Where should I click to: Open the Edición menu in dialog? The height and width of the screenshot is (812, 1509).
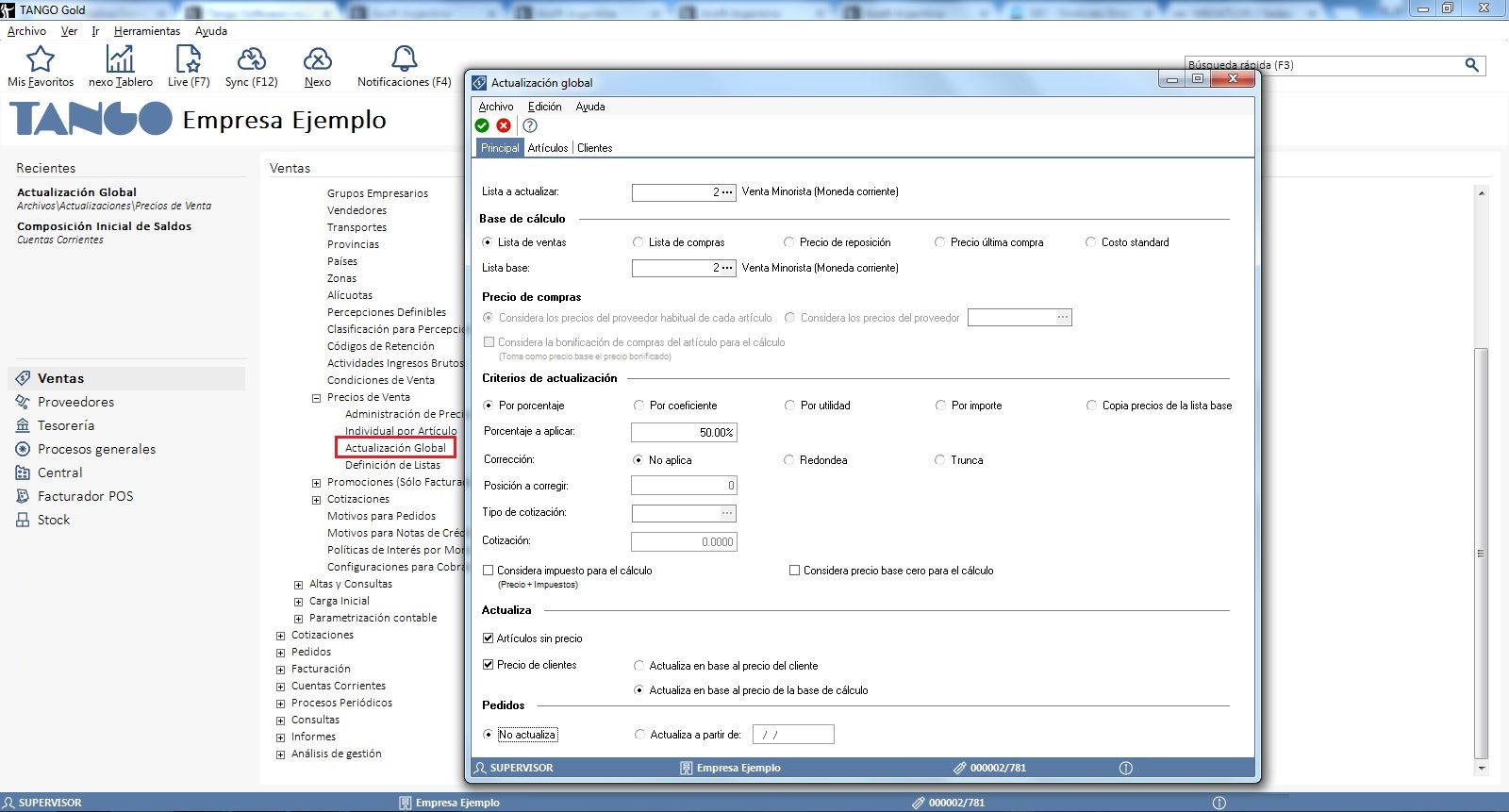[544, 107]
